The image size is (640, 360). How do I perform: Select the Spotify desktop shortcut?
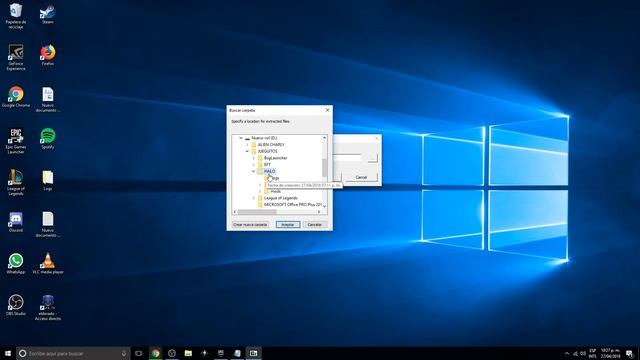coord(48,139)
